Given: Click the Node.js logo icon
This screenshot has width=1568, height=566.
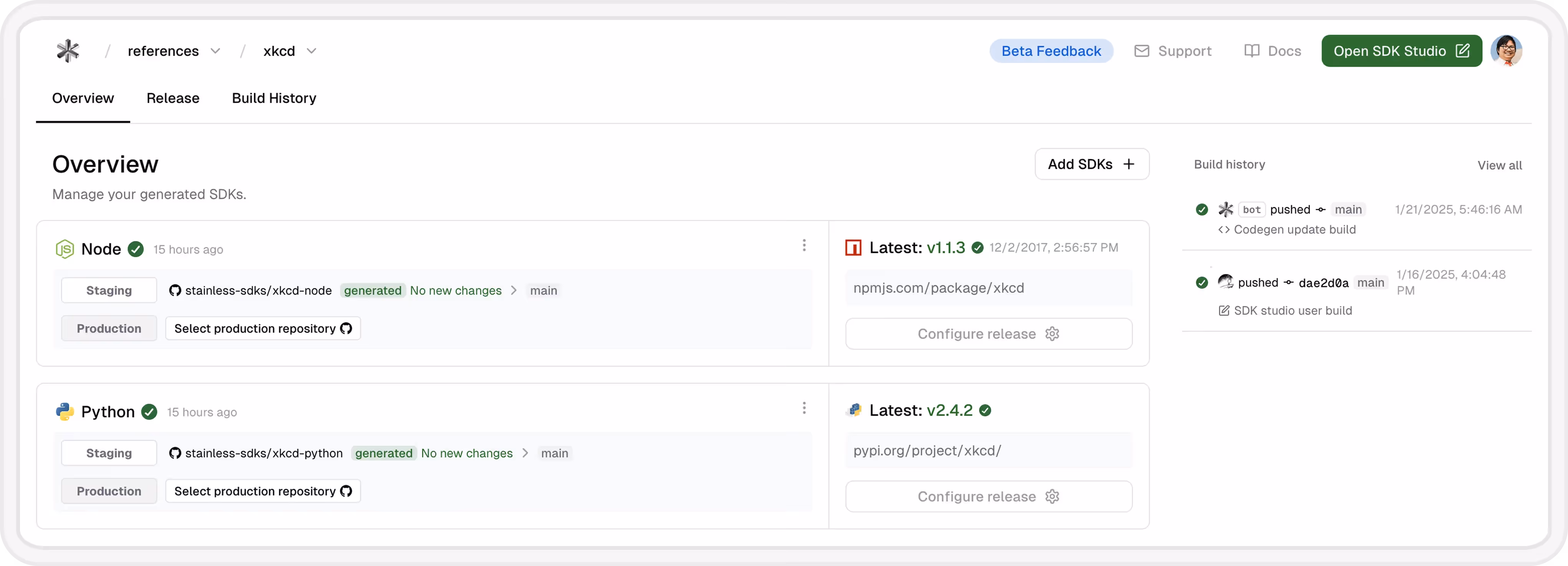Looking at the screenshot, I should (65, 249).
